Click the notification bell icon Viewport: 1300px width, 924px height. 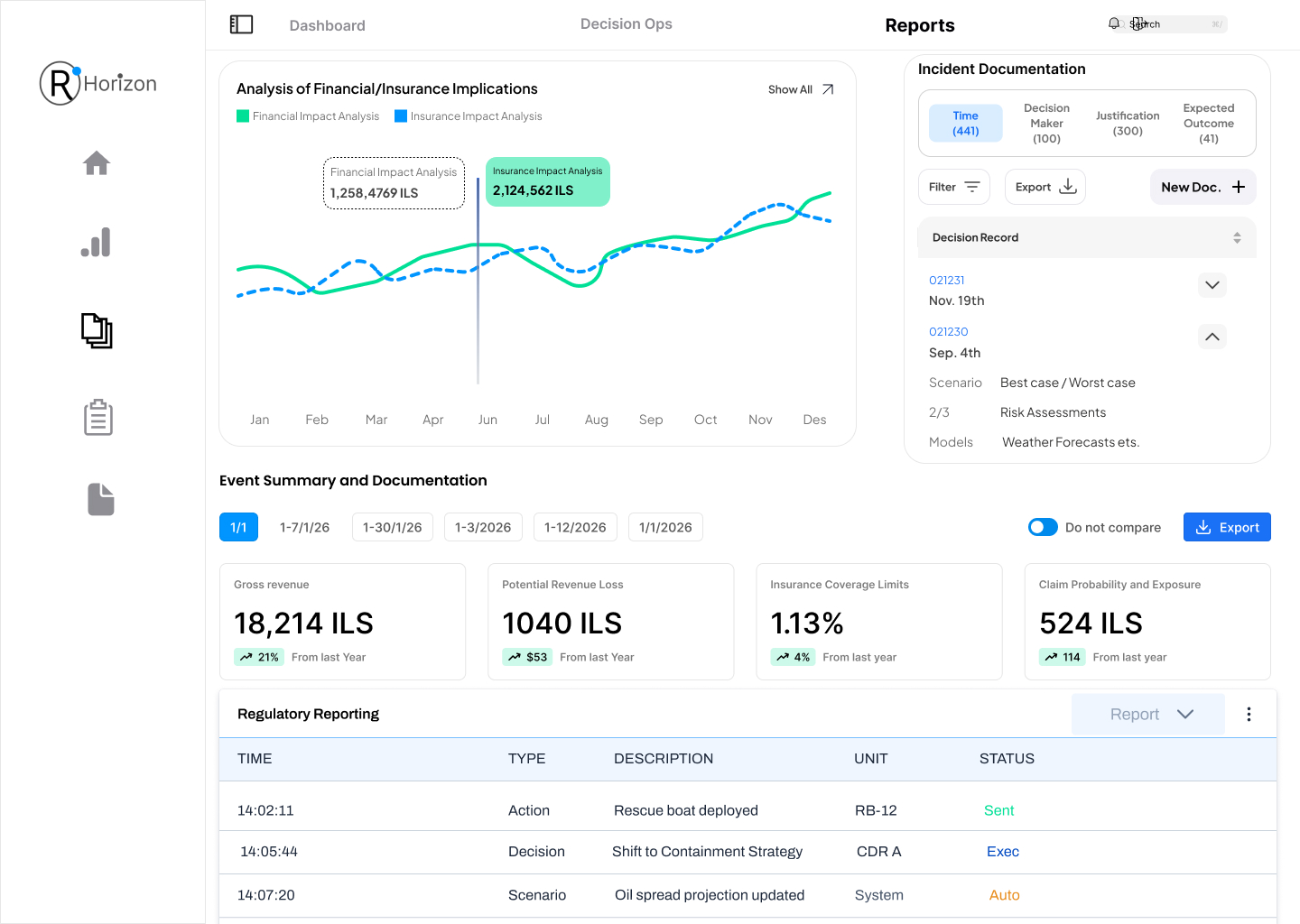1114,24
